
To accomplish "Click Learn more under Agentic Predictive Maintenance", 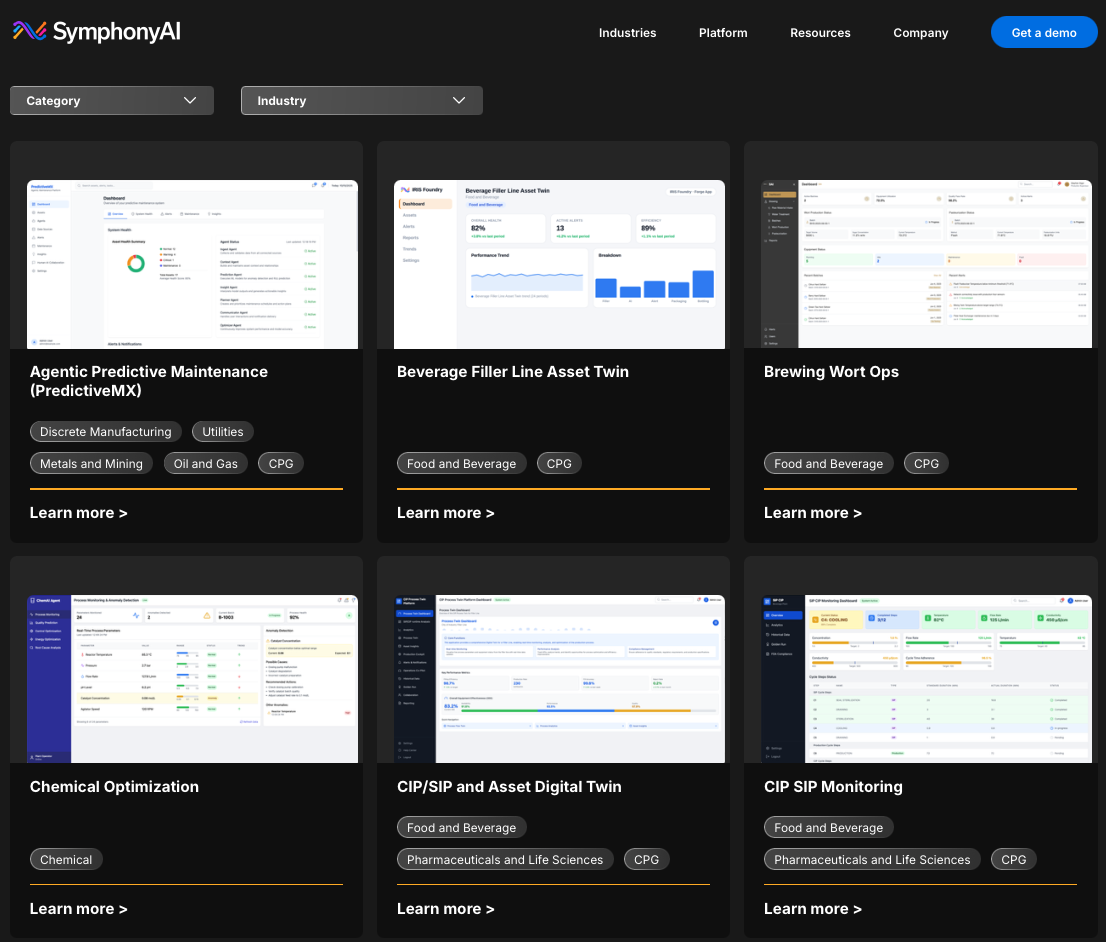I will [x=78, y=513].
